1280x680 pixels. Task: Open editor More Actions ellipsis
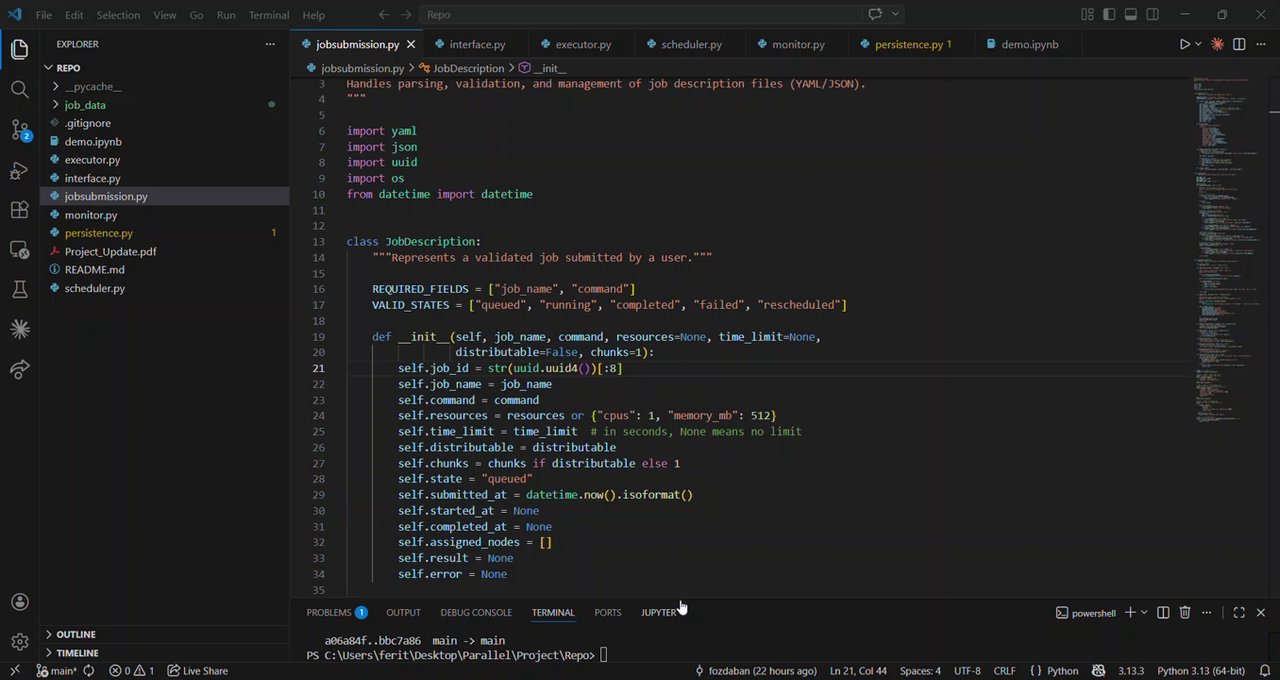click(x=1261, y=44)
